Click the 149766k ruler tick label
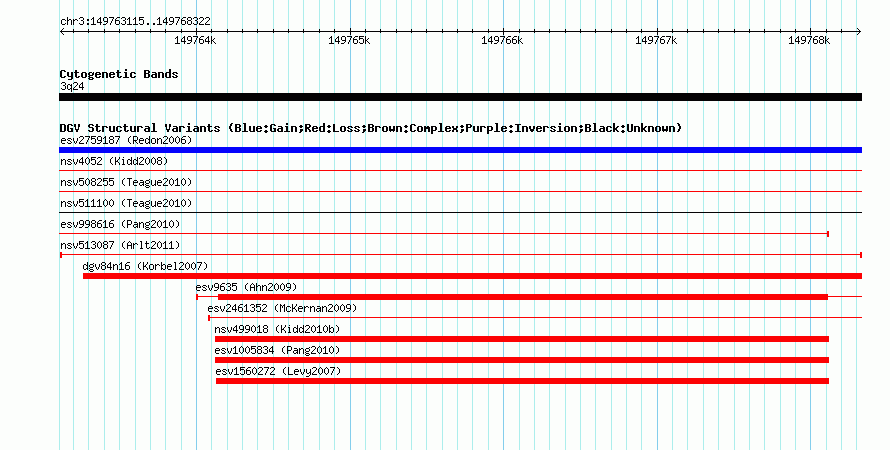 point(502,40)
